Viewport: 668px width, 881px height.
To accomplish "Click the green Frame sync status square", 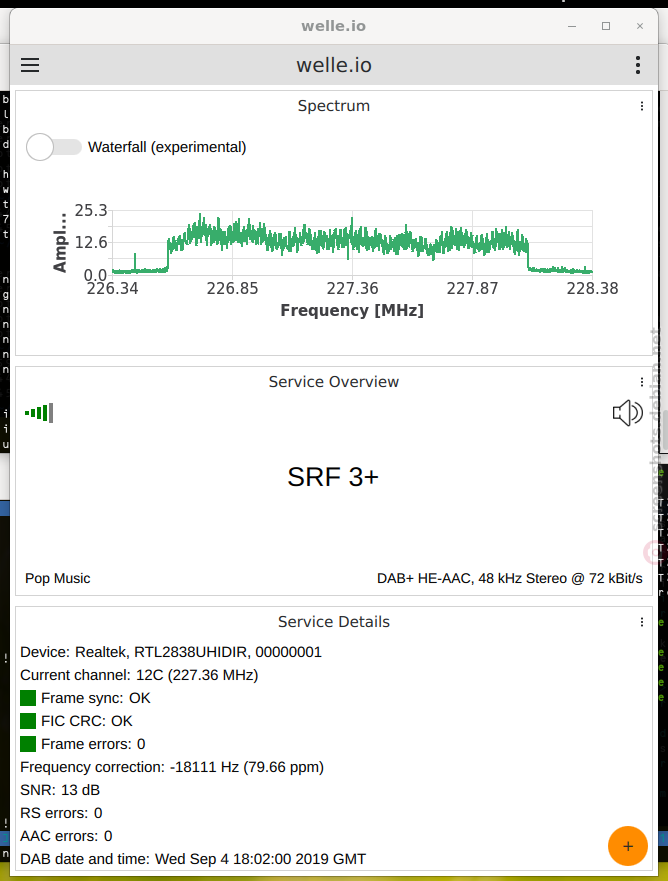I will point(28,698).
